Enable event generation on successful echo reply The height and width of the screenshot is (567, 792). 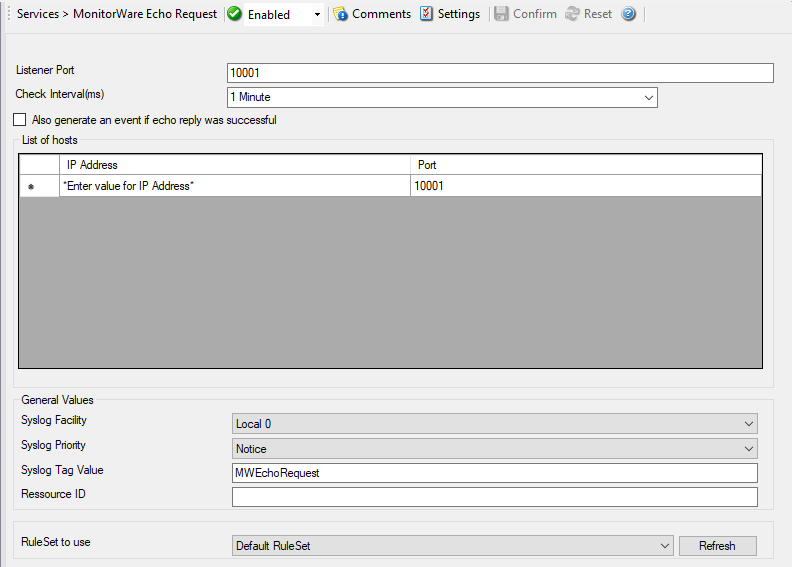click(x=20, y=120)
